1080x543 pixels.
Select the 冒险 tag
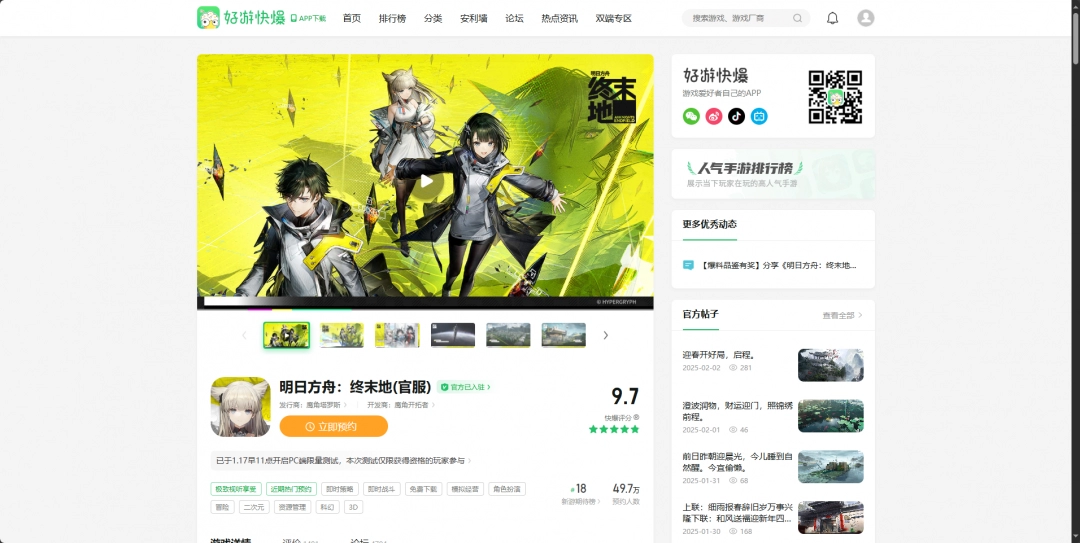pyautogui.click(x=222, y=507)
